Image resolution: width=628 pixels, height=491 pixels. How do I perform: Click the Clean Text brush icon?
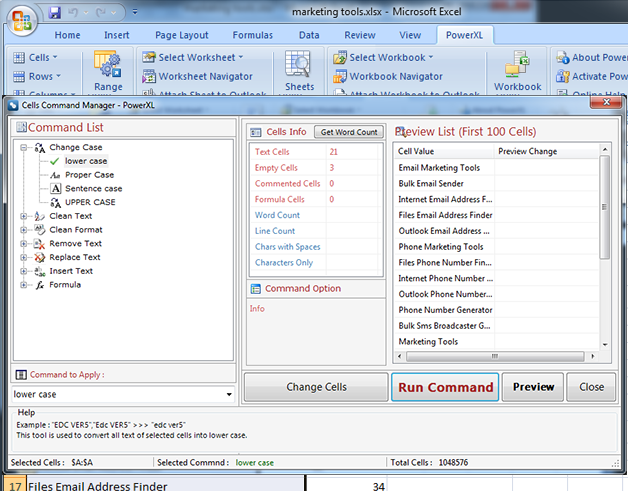coord(39,216)
